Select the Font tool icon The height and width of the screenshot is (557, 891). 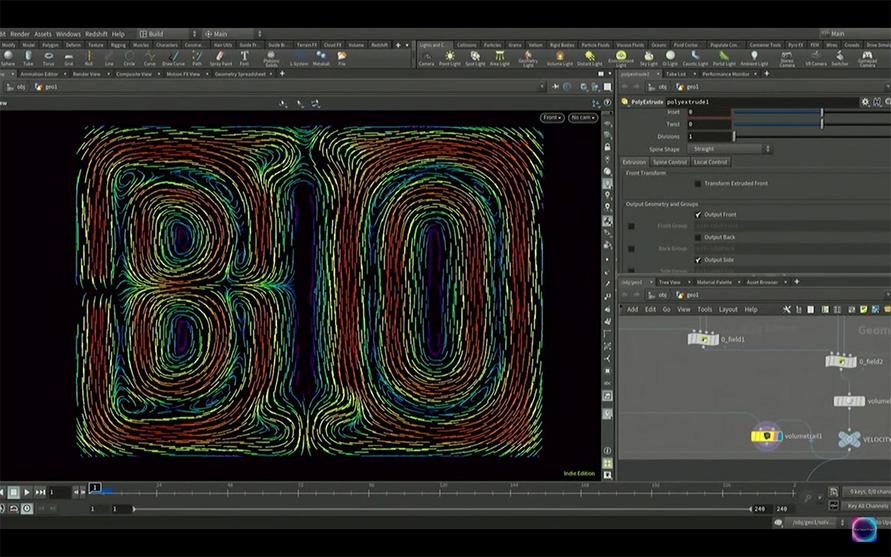(x=244, y=57)
